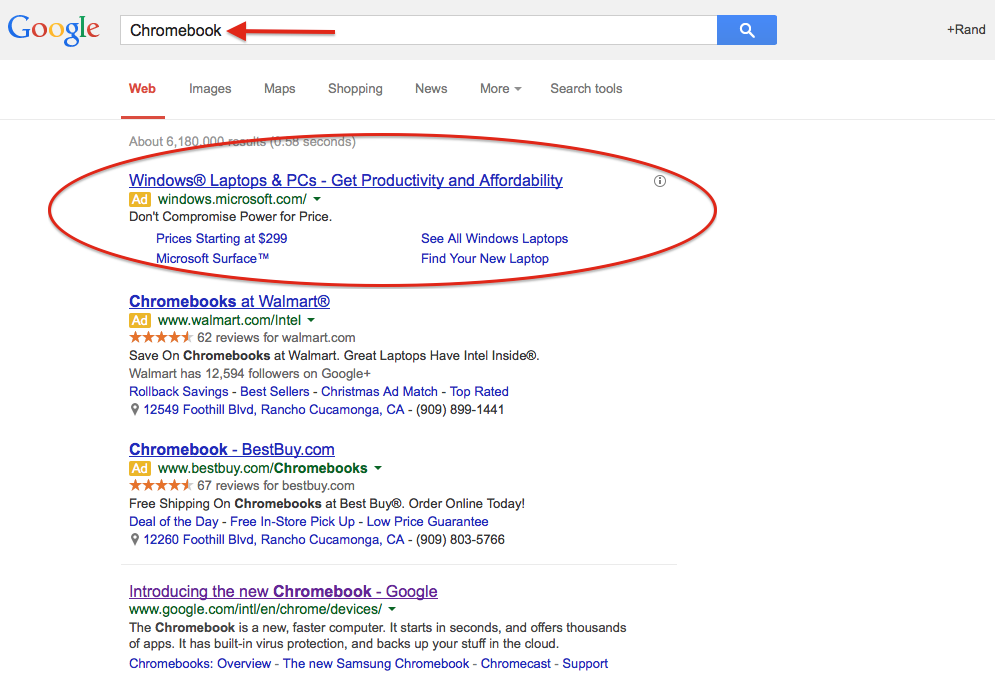995x679 pixels.
Task: Click the www.google.com/intl/en/chrome/devices/ URL text
Action: pos(256,609)
